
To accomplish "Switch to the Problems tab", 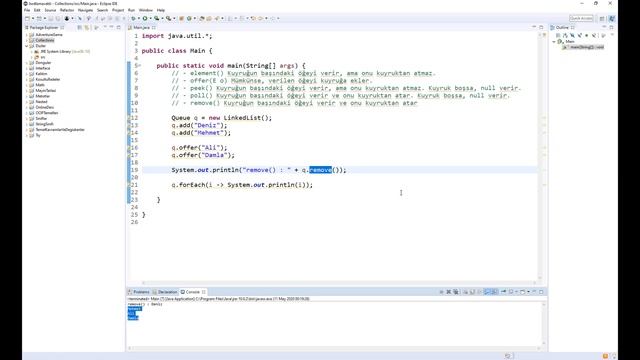I will point(139,292).
